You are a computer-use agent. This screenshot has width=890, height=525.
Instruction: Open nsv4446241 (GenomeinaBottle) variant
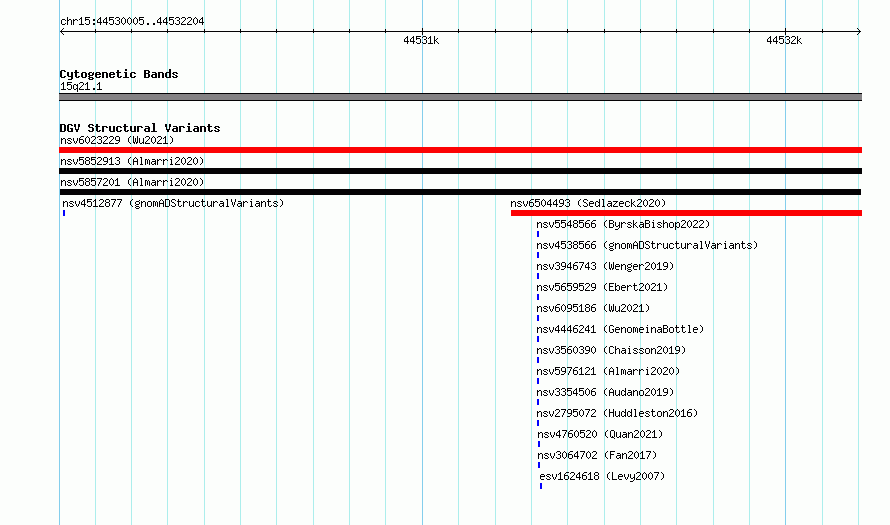coord(620,329)
